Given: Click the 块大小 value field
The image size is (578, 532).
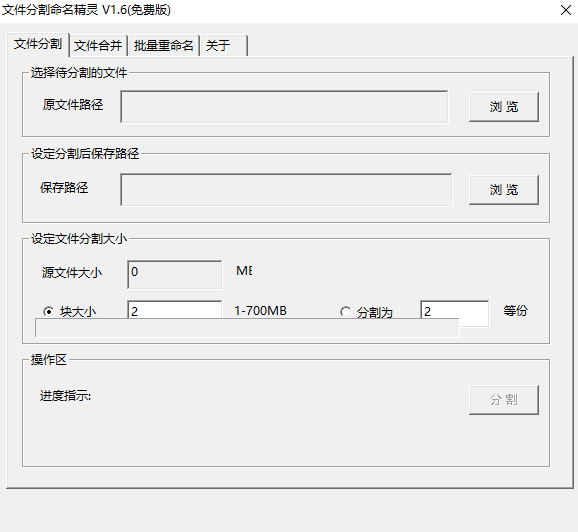Looking at the screenshot, I should [x=175, y=310].
